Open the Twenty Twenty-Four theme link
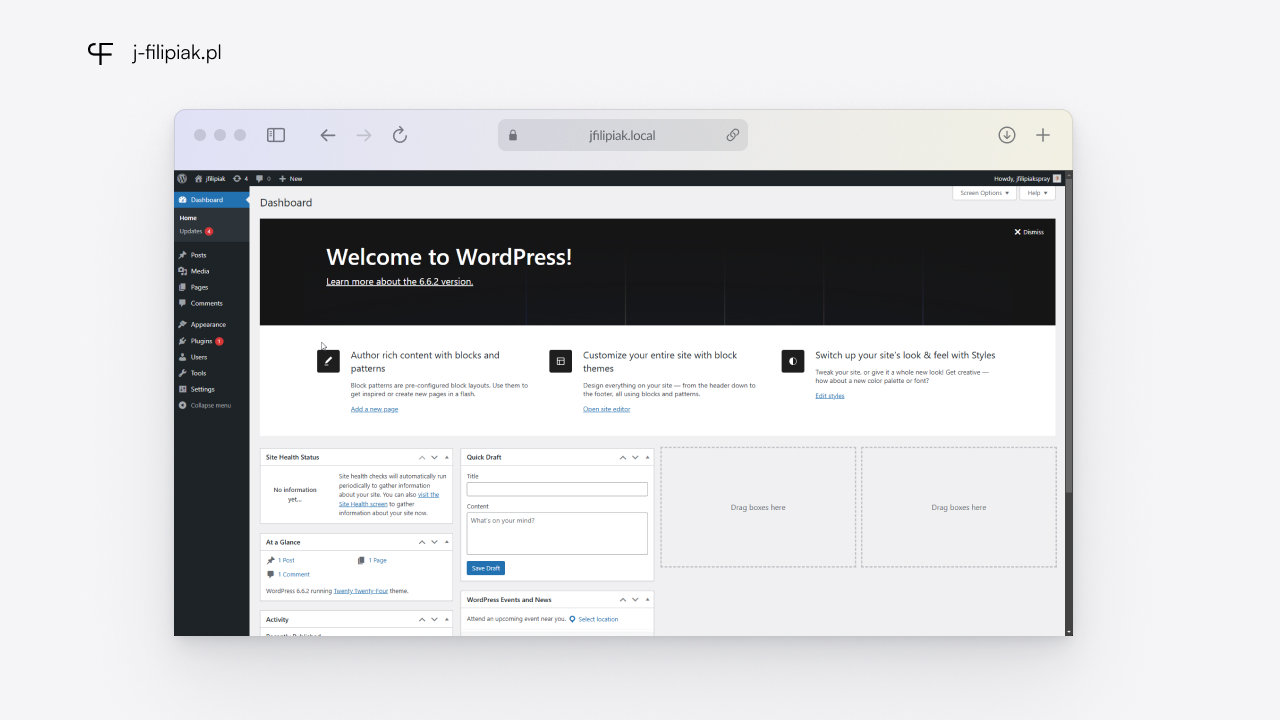Viewport: 1280px width, 720px height. (361, 591)
